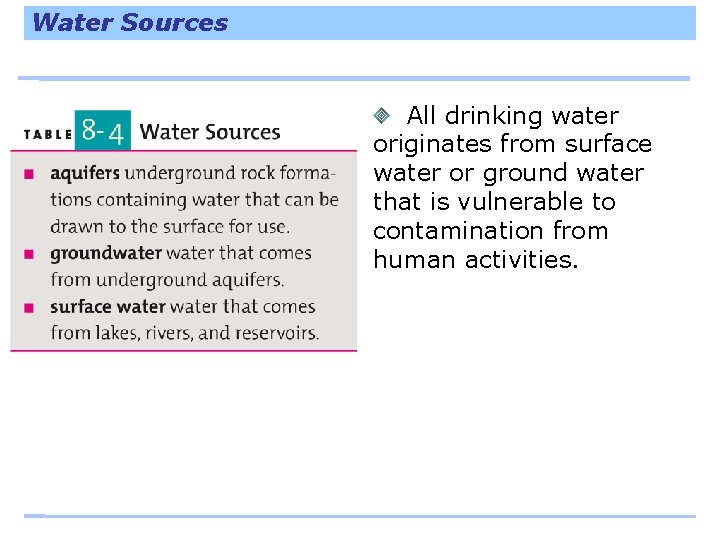Click the pink square bullet beside 'aquifers'
Screen dimensions: 720x540
29,174
